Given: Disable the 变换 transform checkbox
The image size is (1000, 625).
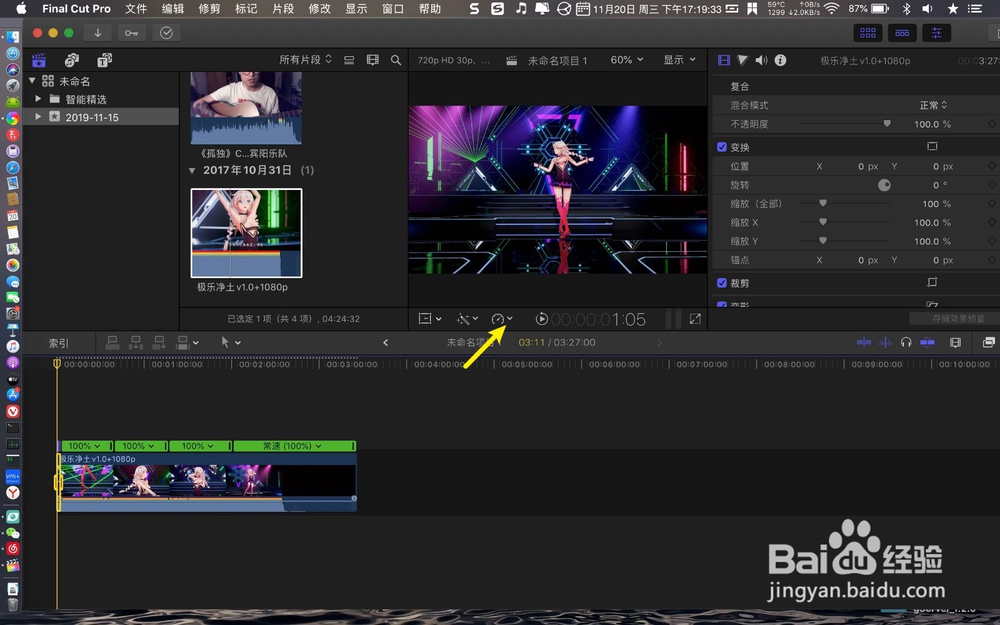Looking at the screenshot, I should click(x=722, y=147).
